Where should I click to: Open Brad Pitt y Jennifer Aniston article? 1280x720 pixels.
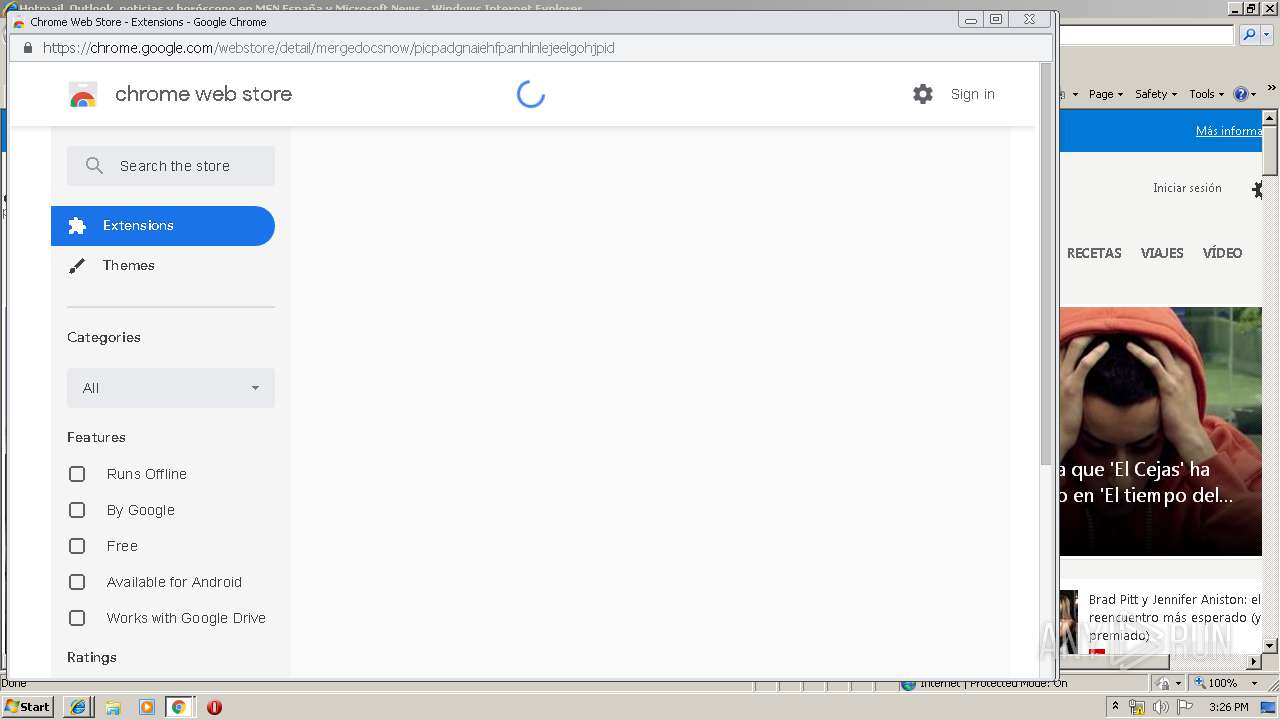point(1175,617)
